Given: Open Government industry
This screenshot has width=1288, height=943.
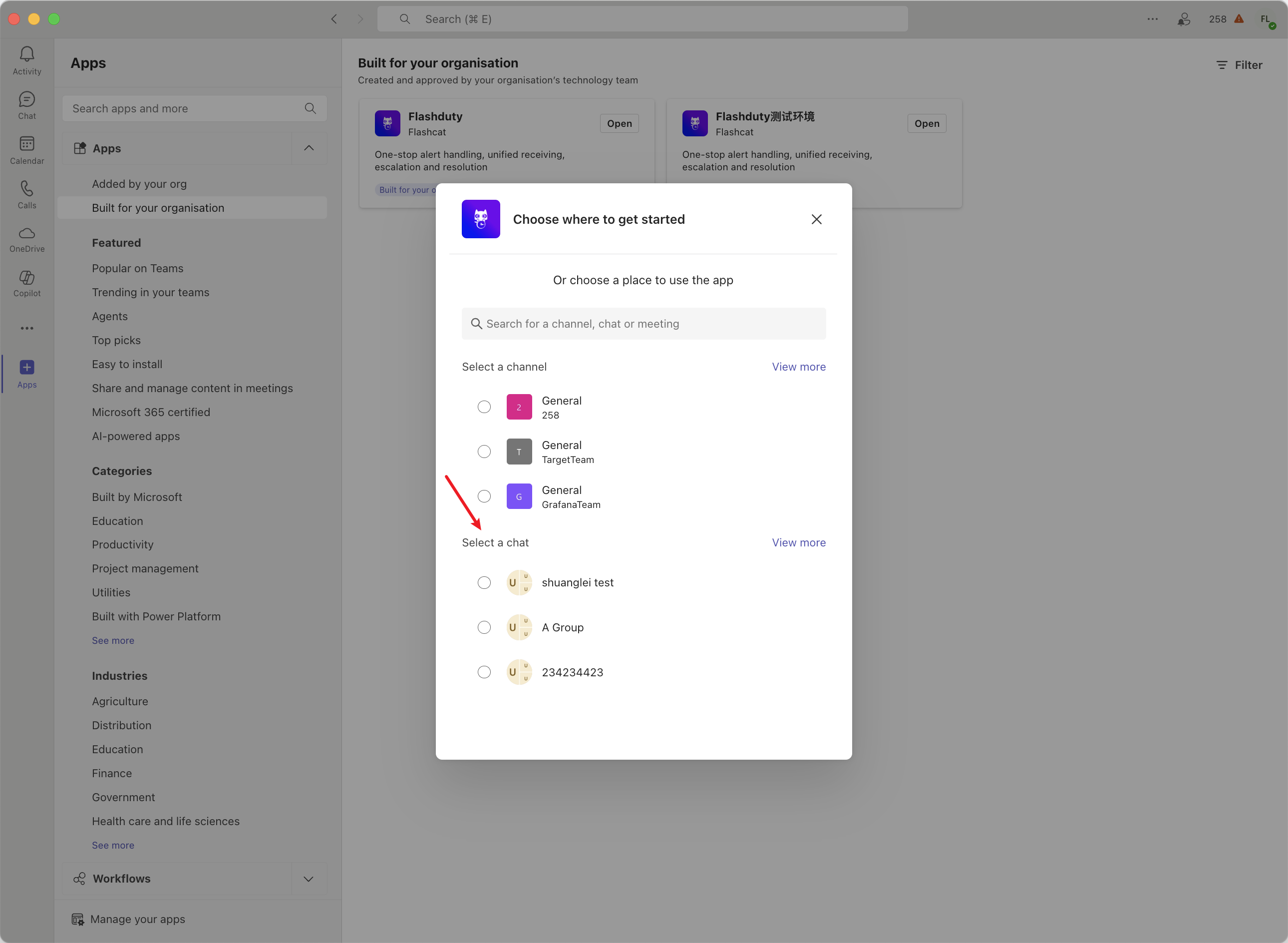Looking at the screenshot, I should 123,798.
